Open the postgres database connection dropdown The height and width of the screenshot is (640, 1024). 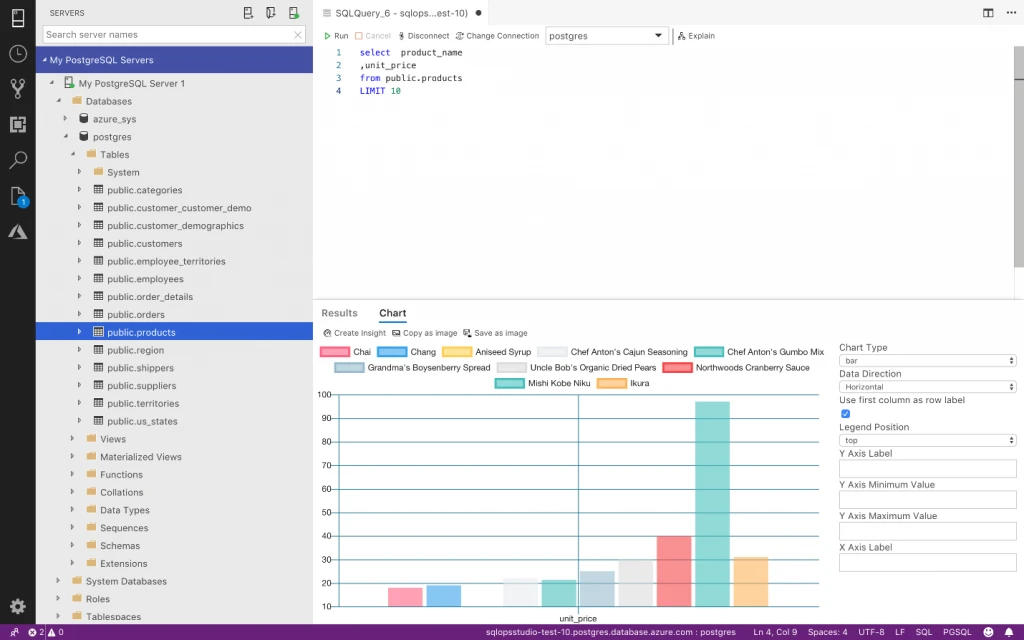(606, 35)
